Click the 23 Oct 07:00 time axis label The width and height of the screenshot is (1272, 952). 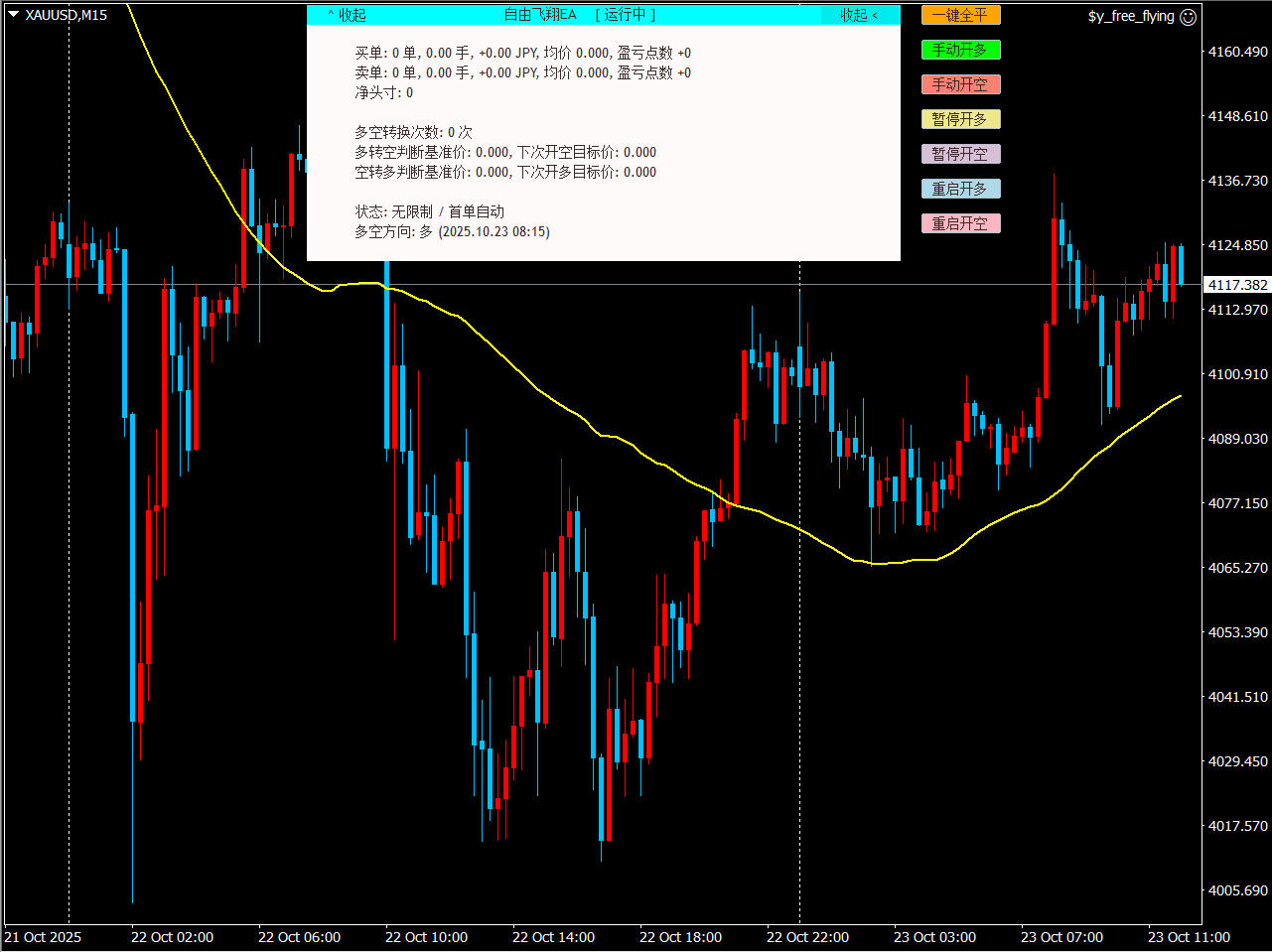(1061, 937)
